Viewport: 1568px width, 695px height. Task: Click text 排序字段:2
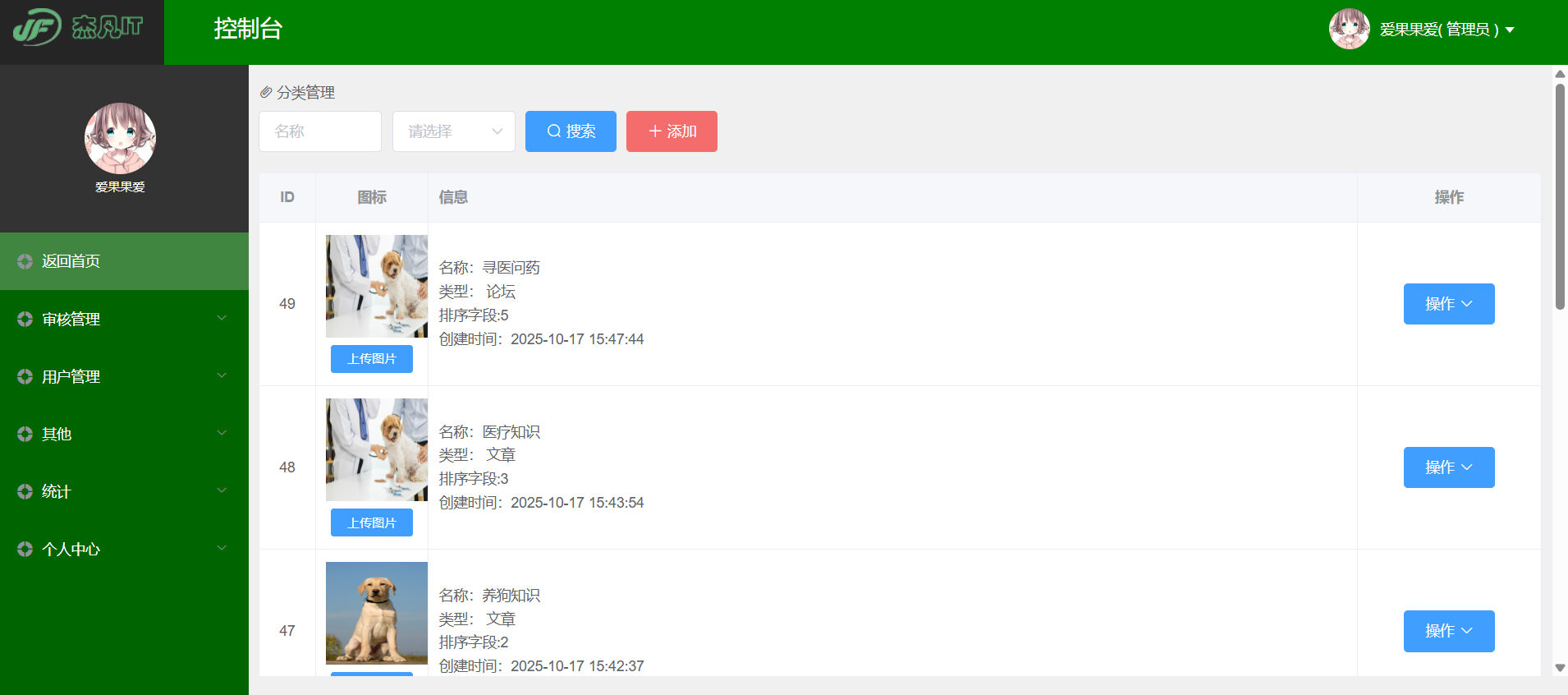(x=474, y=642)
